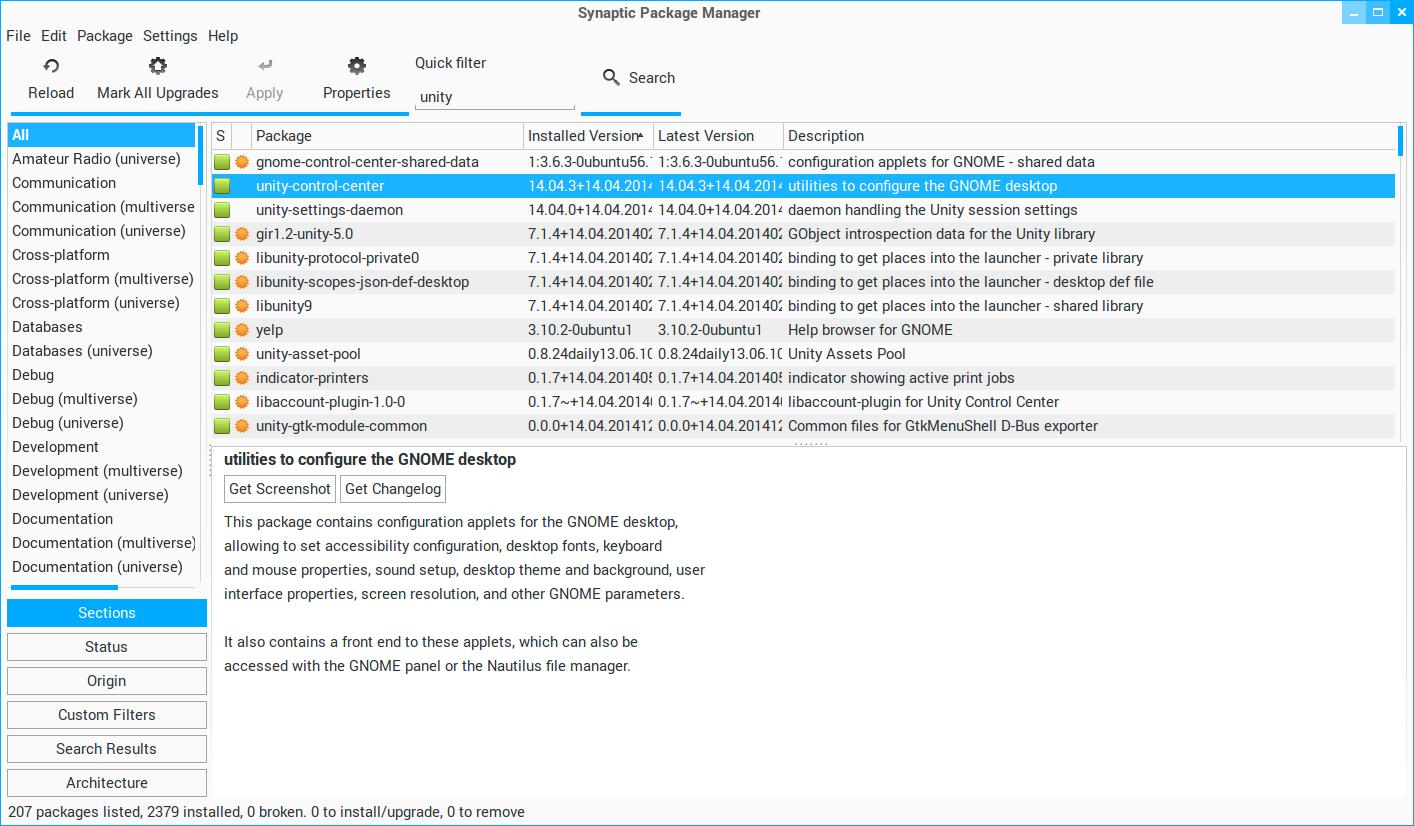This screenshot has width=1414, height=826.
Task: Click the Ubuntu-supported icon beside yelp
Action: [x=241, y=330]
